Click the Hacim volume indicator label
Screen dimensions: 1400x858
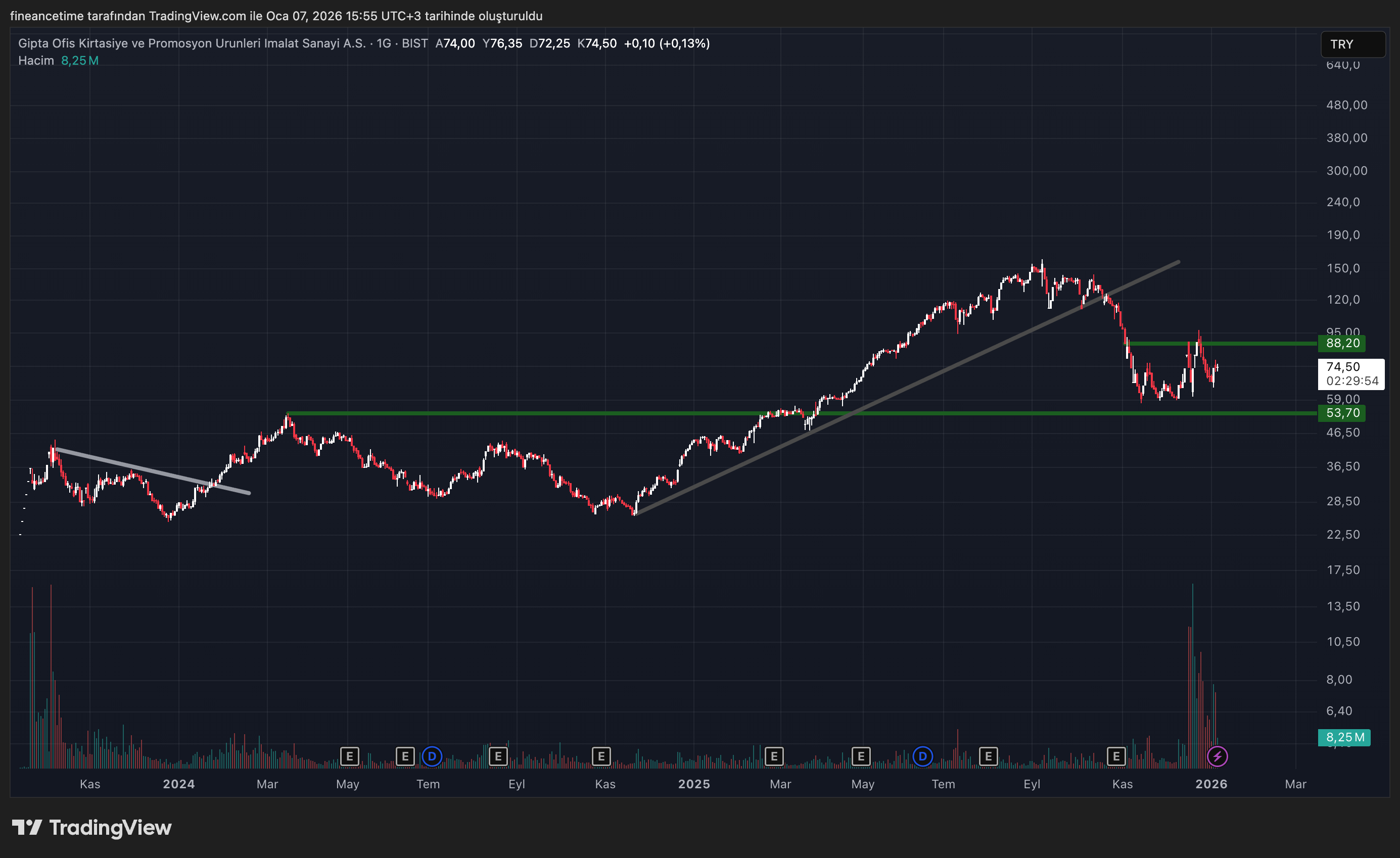[36, 60]
